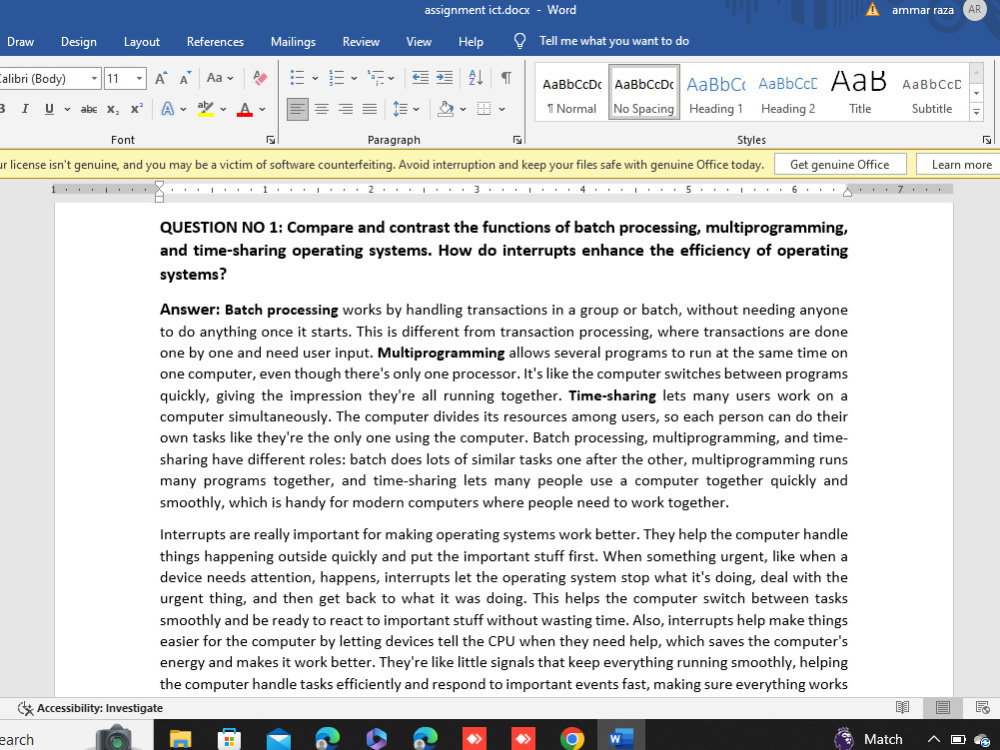Apply the Normal style

572,94
